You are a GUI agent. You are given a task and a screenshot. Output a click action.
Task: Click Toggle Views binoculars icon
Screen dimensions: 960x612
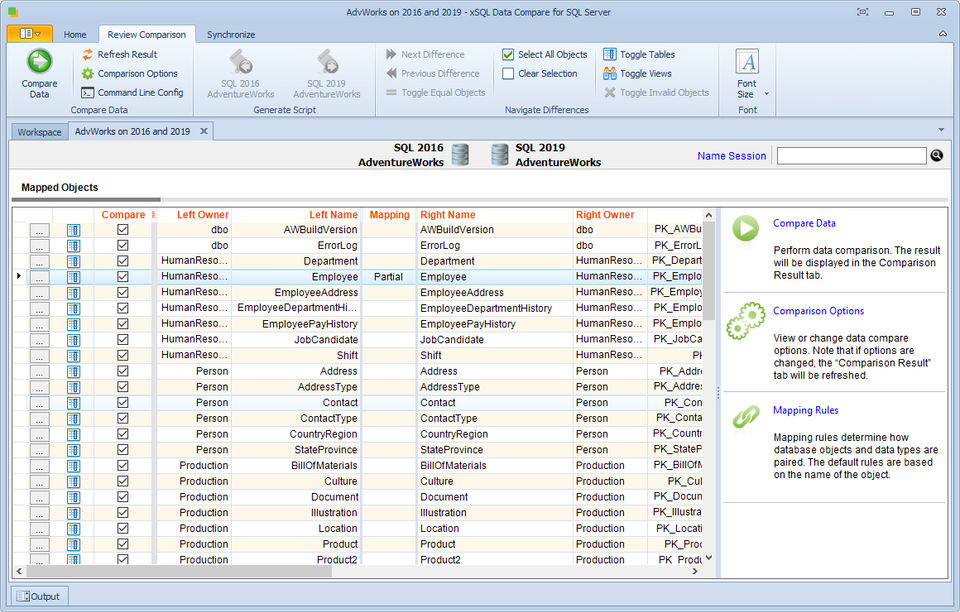tap(610, 73)
